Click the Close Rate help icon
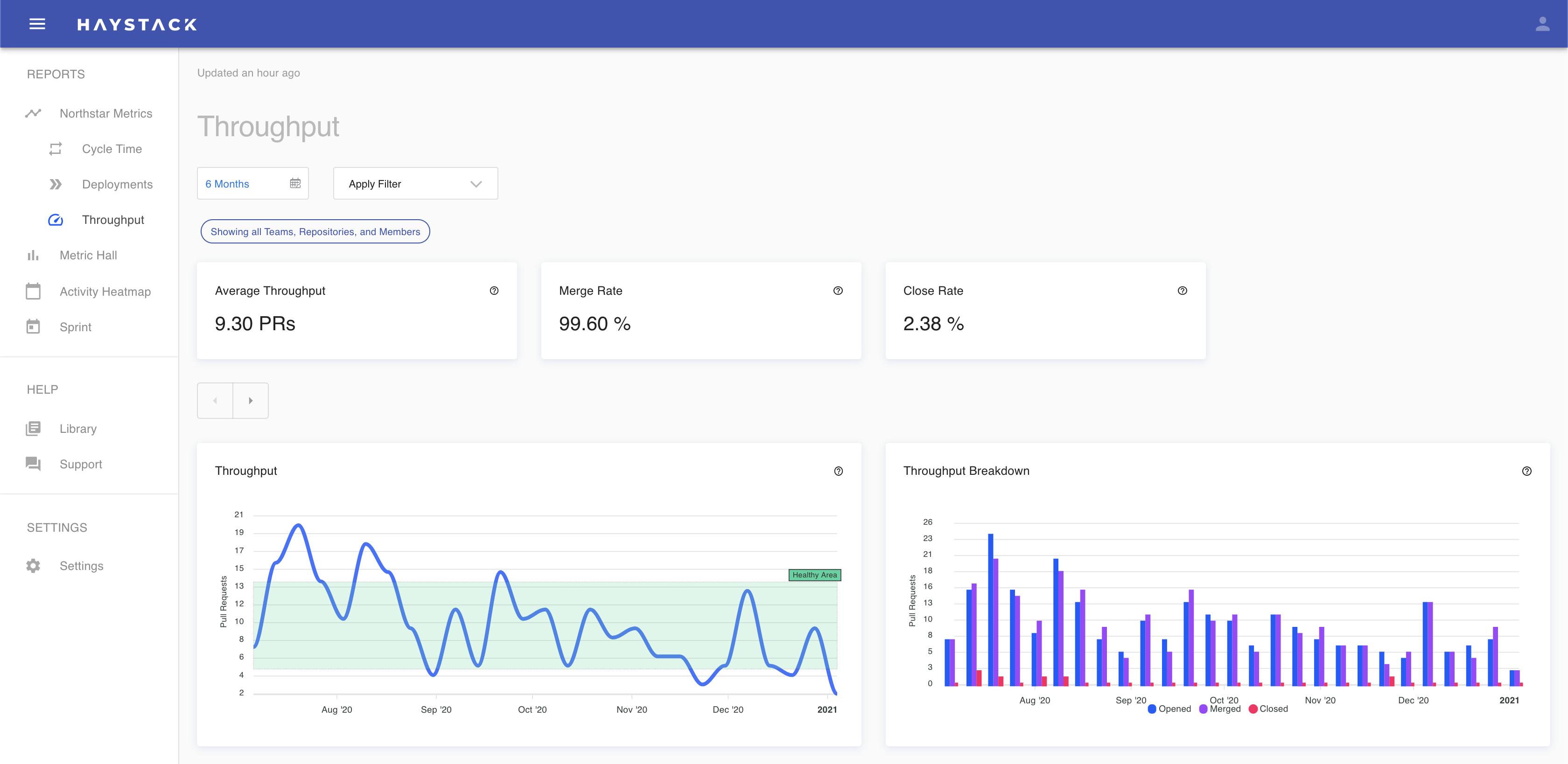The image size is (1568, 764). [1182, 291]
